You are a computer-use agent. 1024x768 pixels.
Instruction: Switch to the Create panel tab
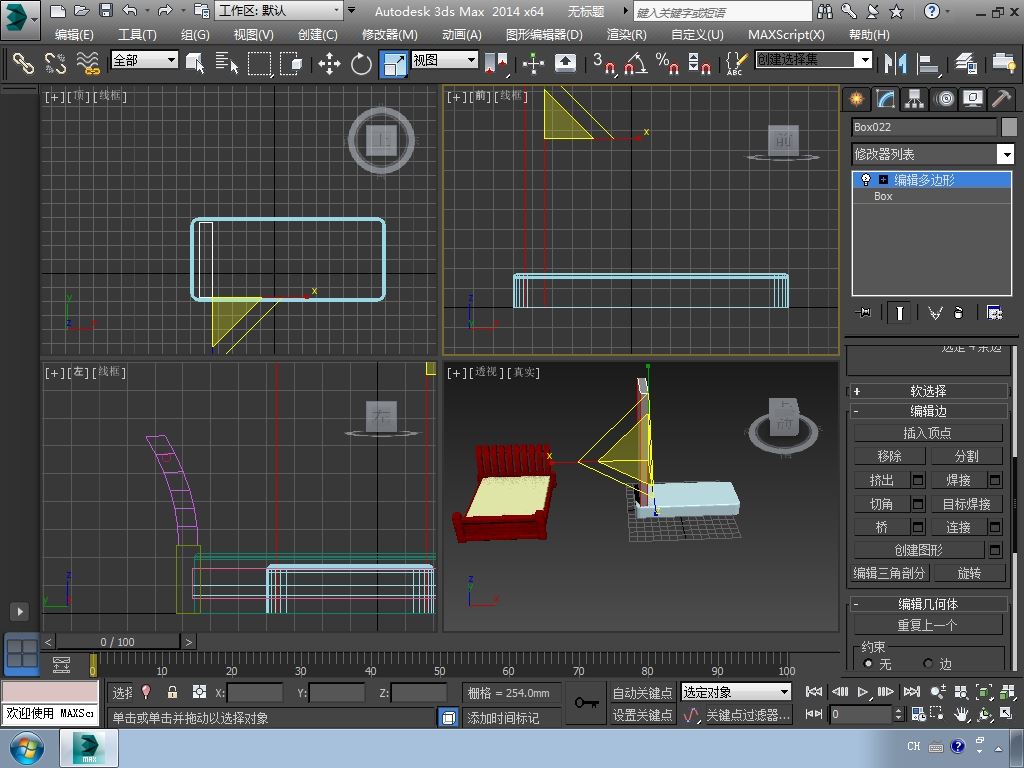[x=856, y=99]
